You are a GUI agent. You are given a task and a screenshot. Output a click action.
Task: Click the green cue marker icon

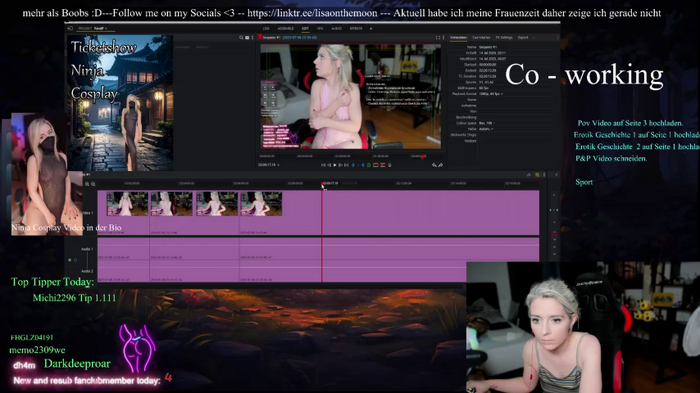369,165
